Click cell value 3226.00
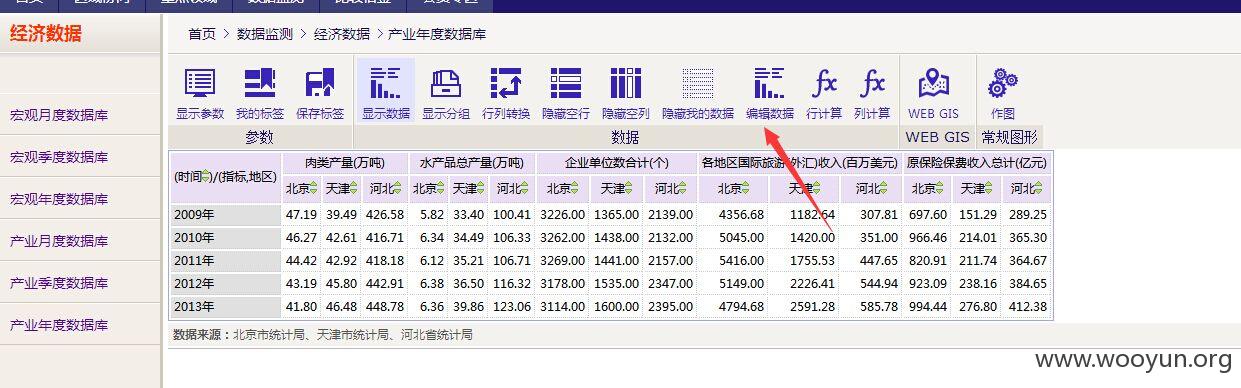The image size is (1241, 388). click(563, 214)
